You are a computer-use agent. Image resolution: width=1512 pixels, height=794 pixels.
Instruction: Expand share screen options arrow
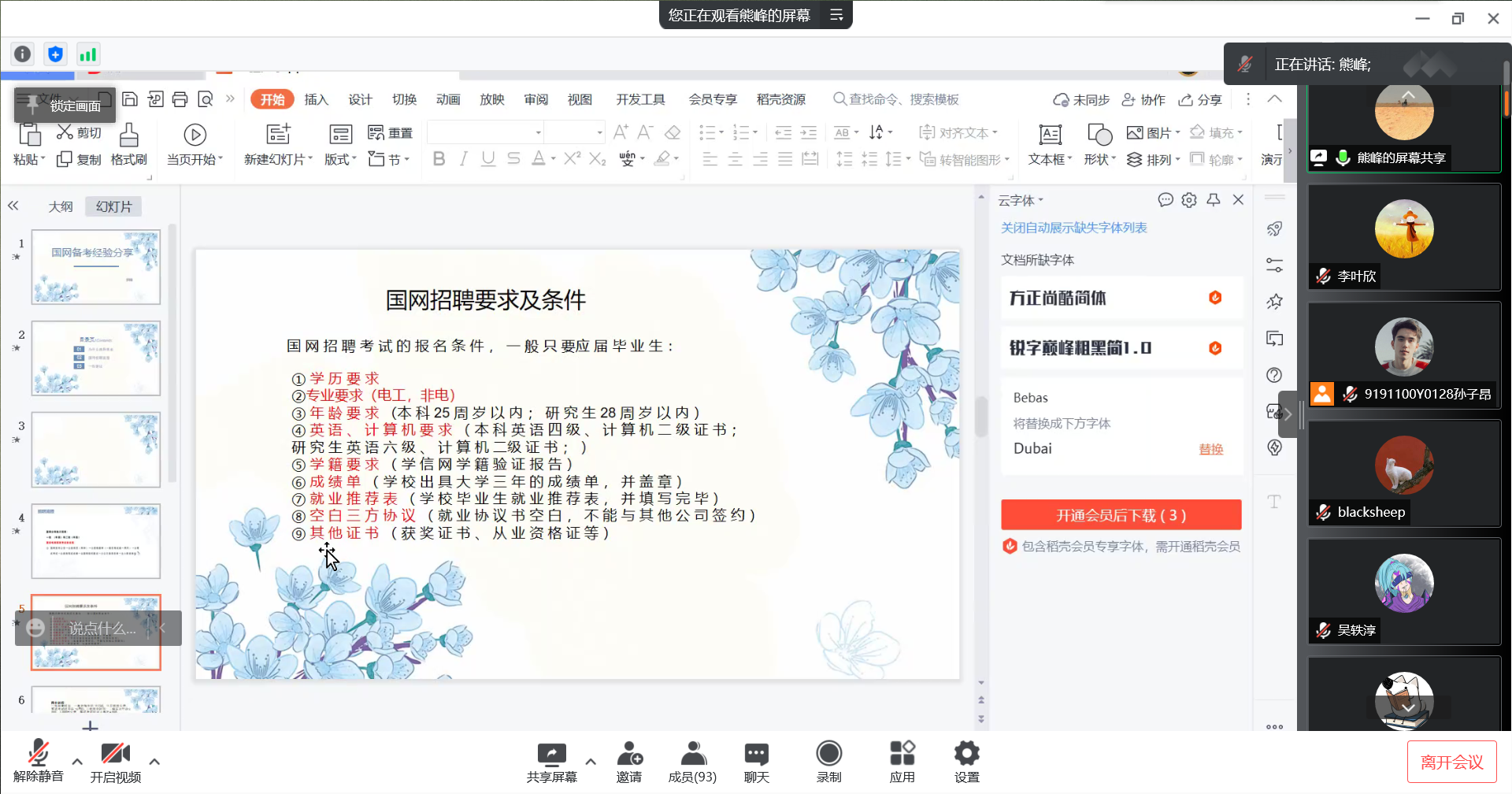[x=591, y=762]
